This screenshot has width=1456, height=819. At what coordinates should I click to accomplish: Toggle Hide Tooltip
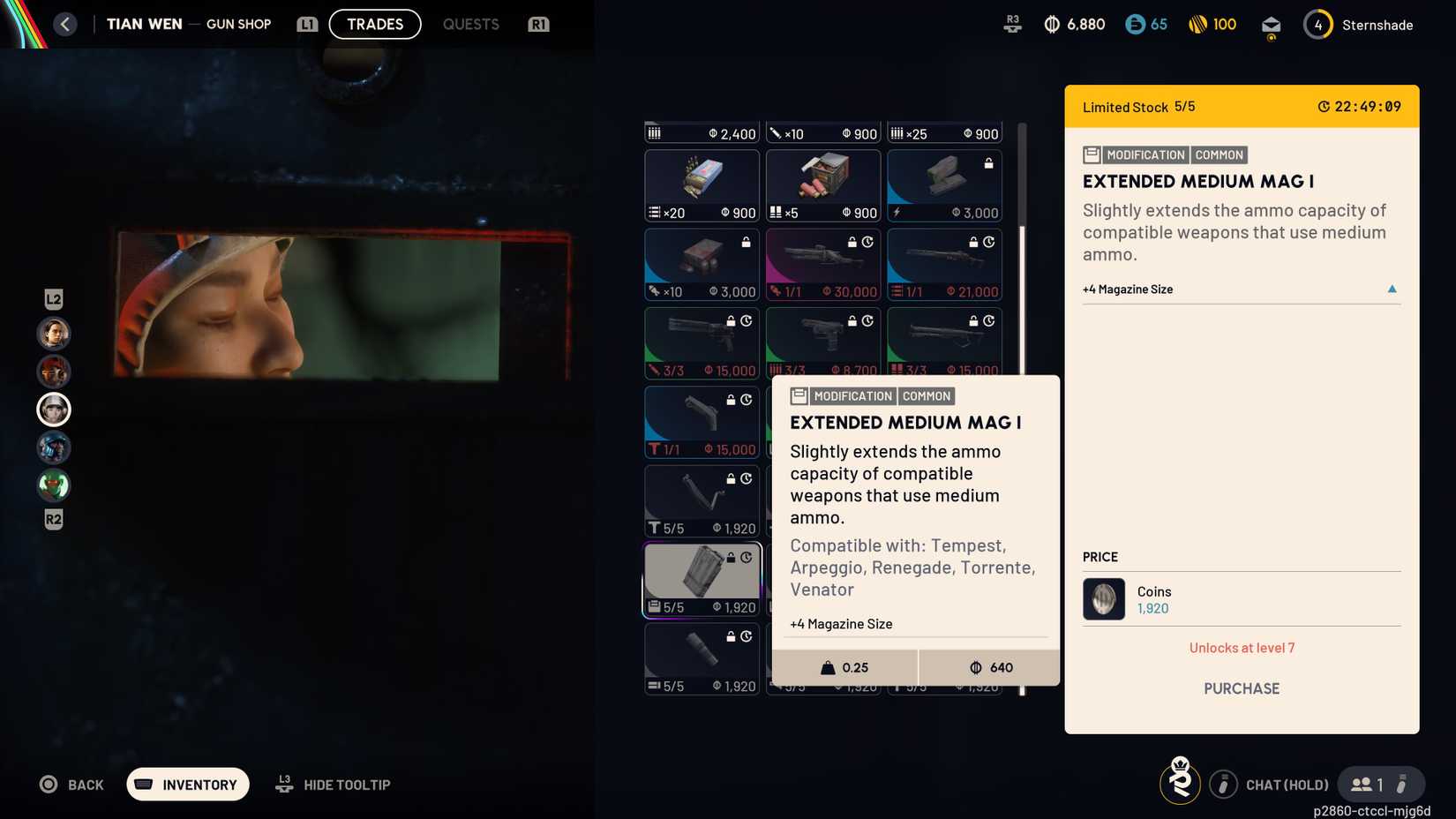coord(334,785)
